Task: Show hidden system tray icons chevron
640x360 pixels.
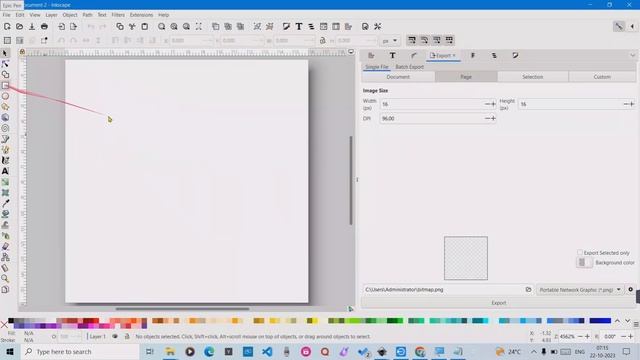Action: pyautogui.click(x=534, y=351)
